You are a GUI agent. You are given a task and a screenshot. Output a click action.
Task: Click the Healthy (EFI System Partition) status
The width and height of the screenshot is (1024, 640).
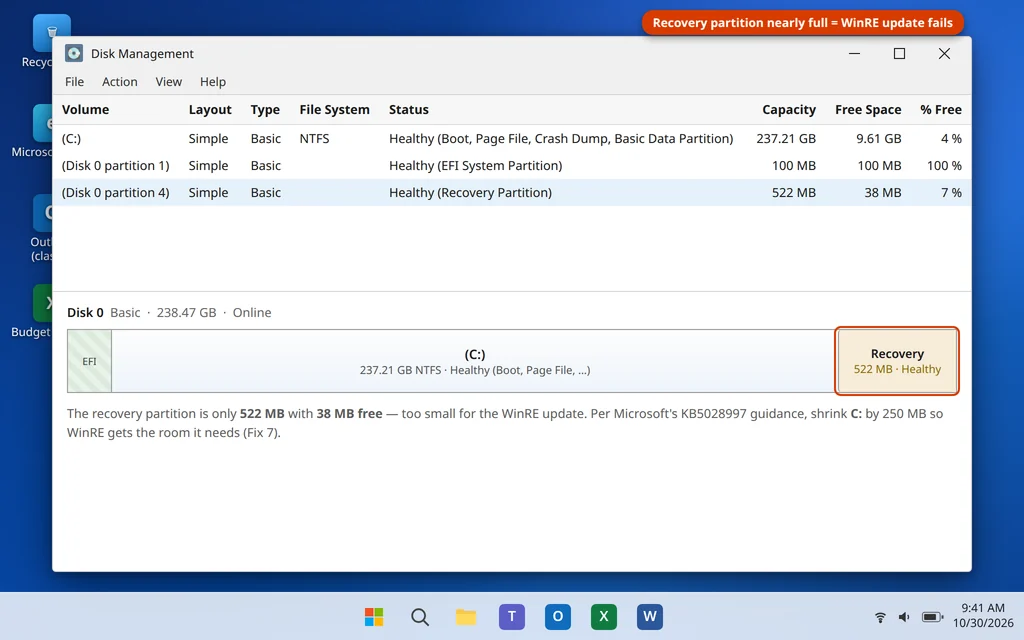click(x=475, y=165)
